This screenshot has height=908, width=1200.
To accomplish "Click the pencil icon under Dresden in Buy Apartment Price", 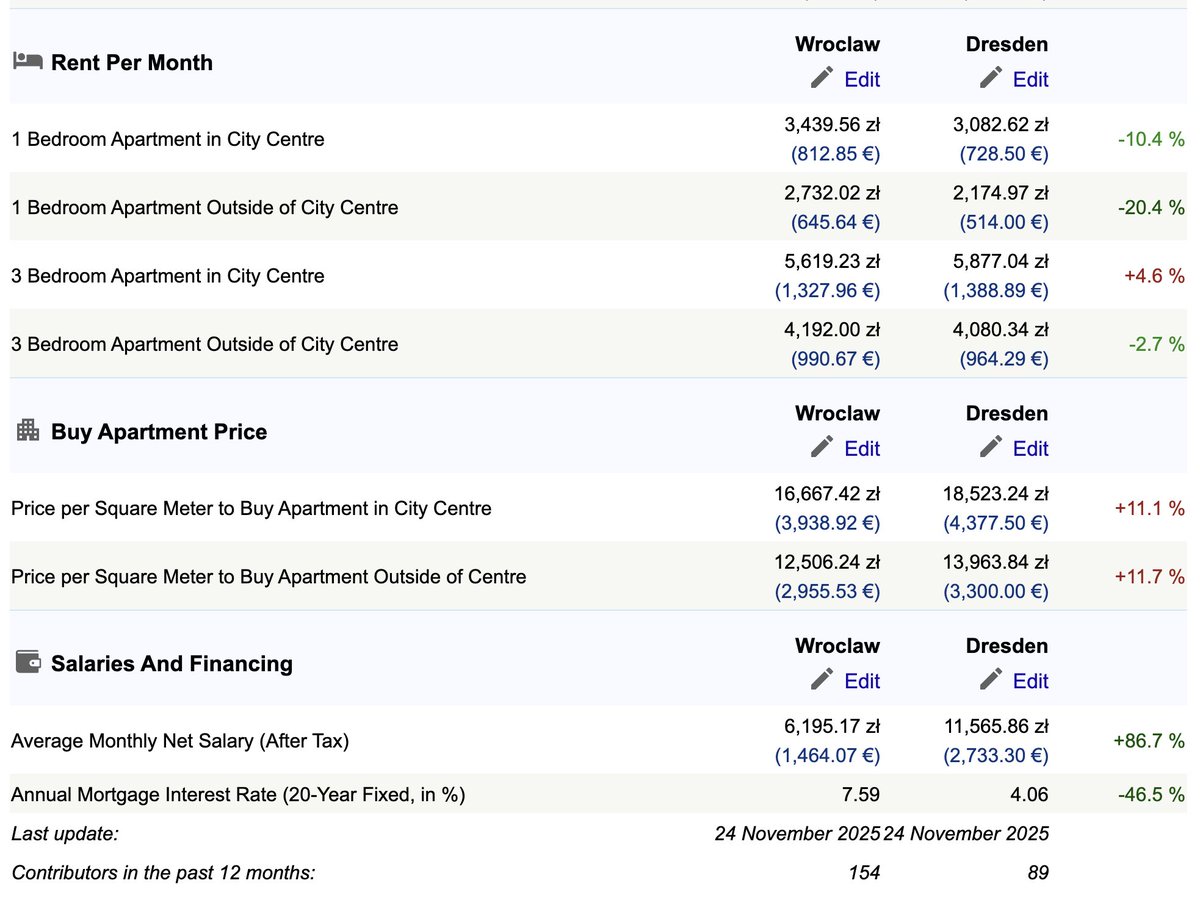I will point(991,447).
